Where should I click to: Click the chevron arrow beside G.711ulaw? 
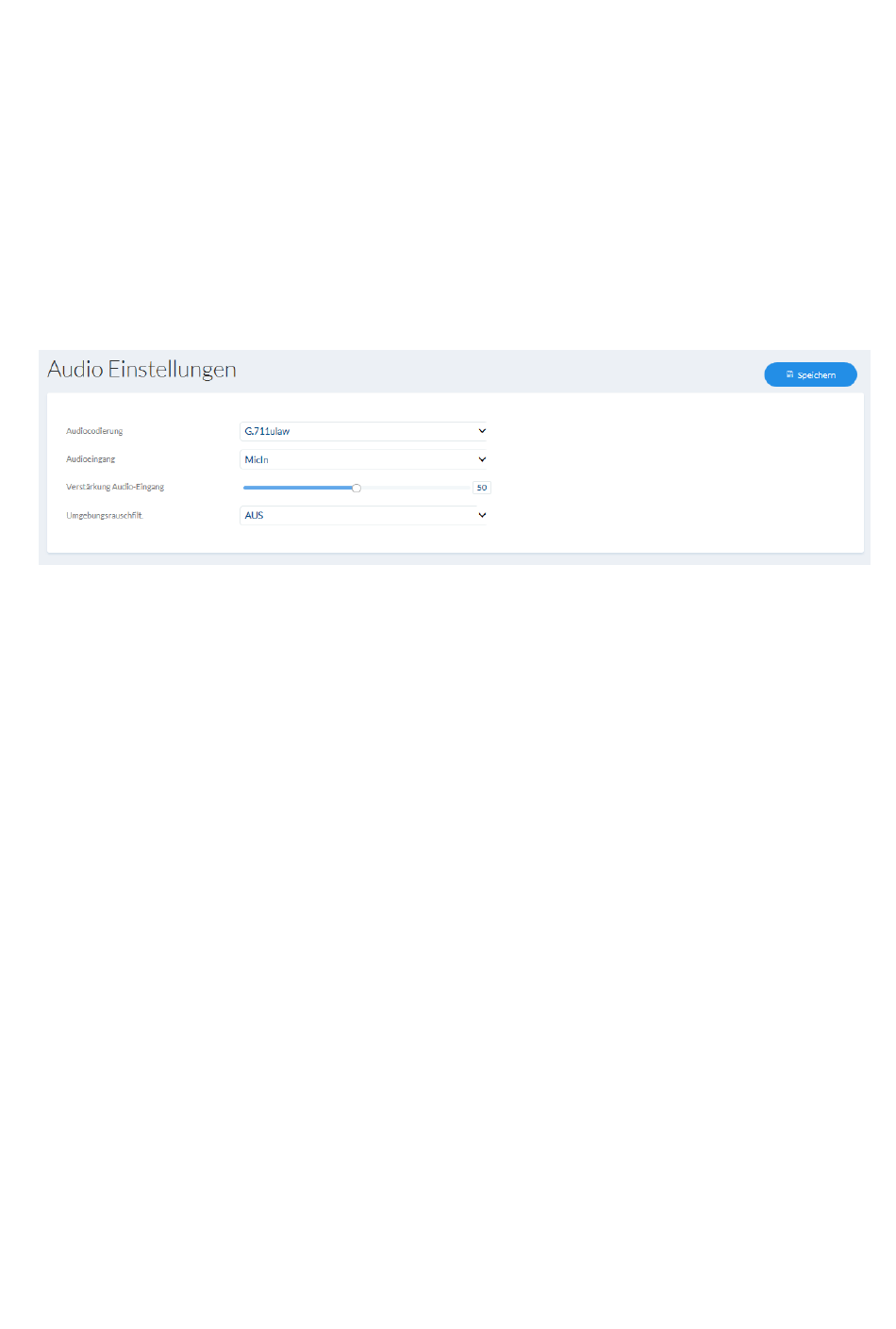pos(482,431)
